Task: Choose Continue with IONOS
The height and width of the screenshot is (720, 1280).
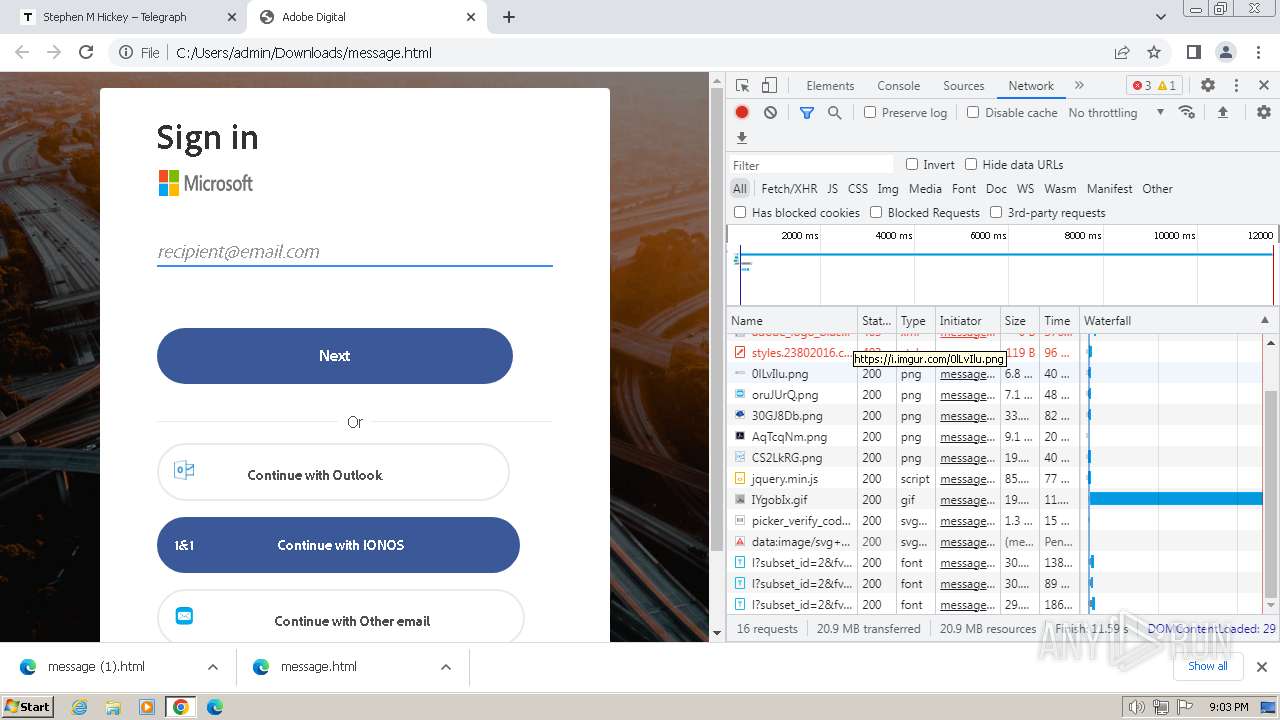Action: click(338, 545)
